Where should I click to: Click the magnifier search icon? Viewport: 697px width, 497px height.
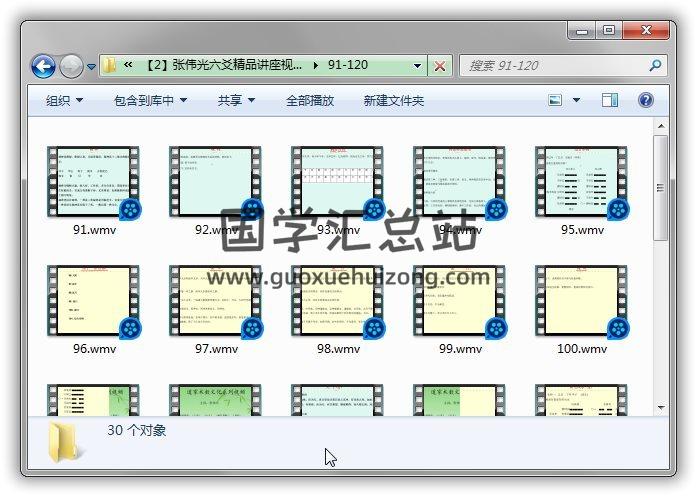coord(655,66)
